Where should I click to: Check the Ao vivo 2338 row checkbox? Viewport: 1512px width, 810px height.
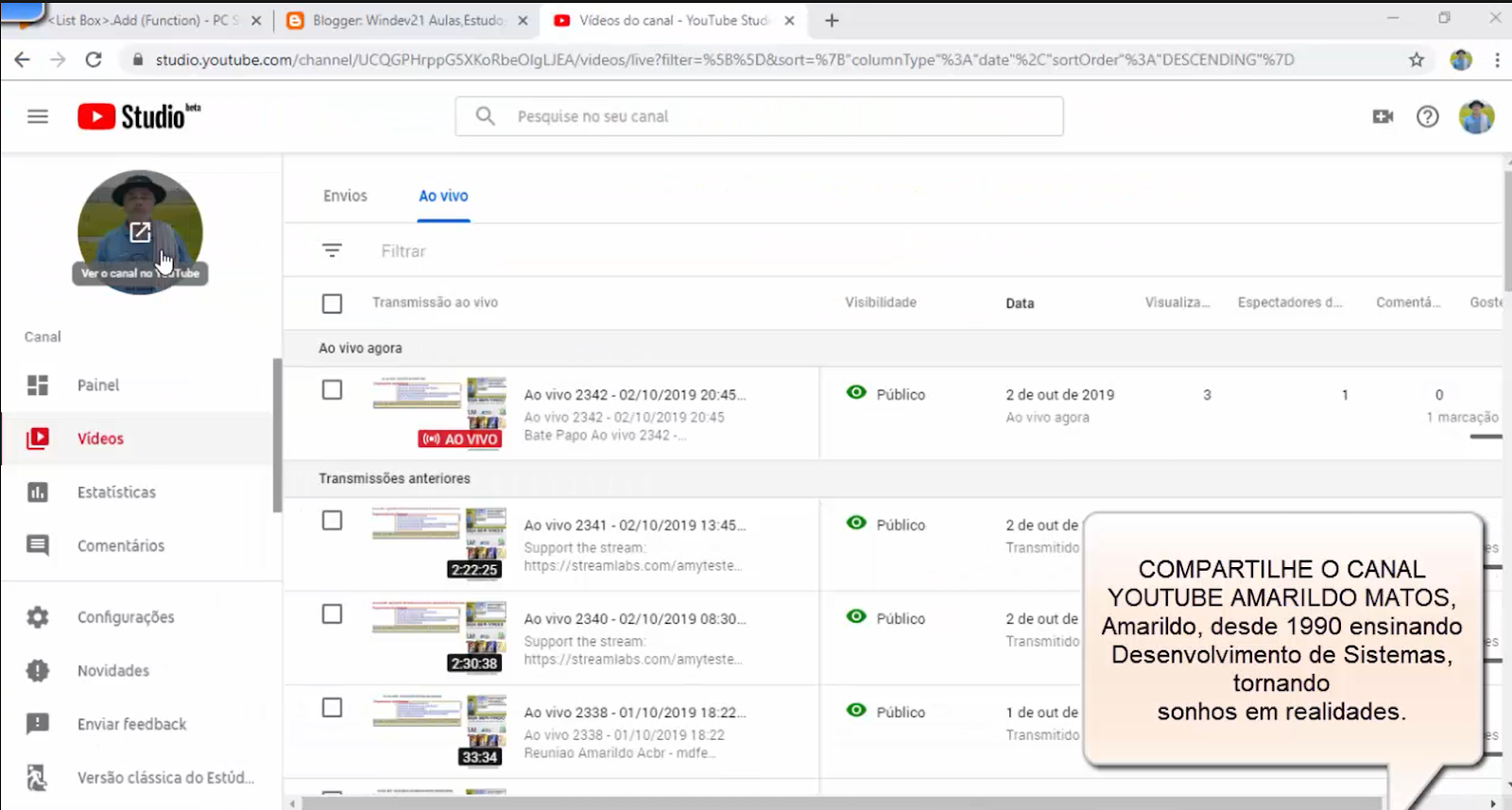[332, 707]
